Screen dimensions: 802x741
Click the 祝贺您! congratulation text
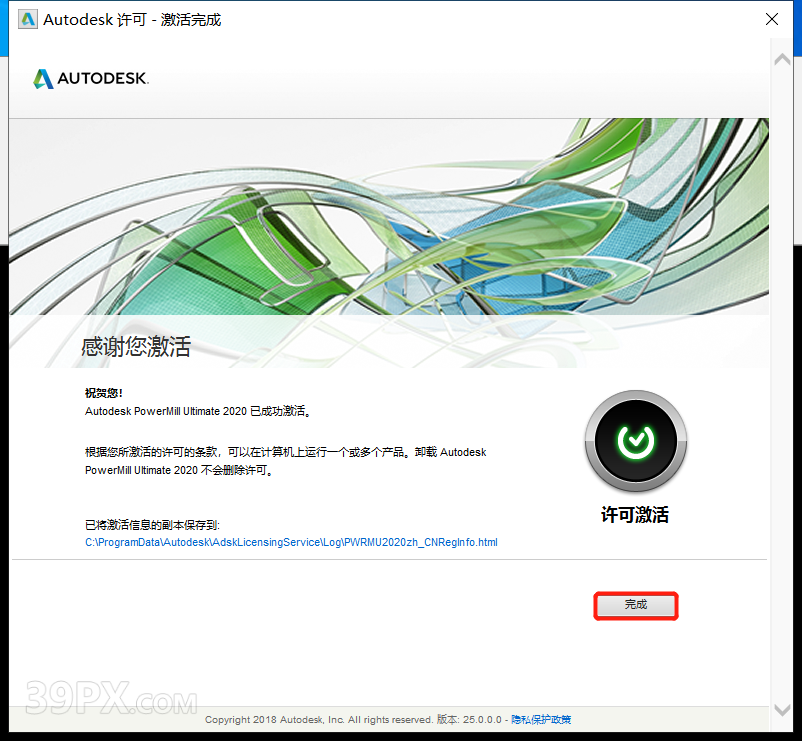tap(104, 393)
